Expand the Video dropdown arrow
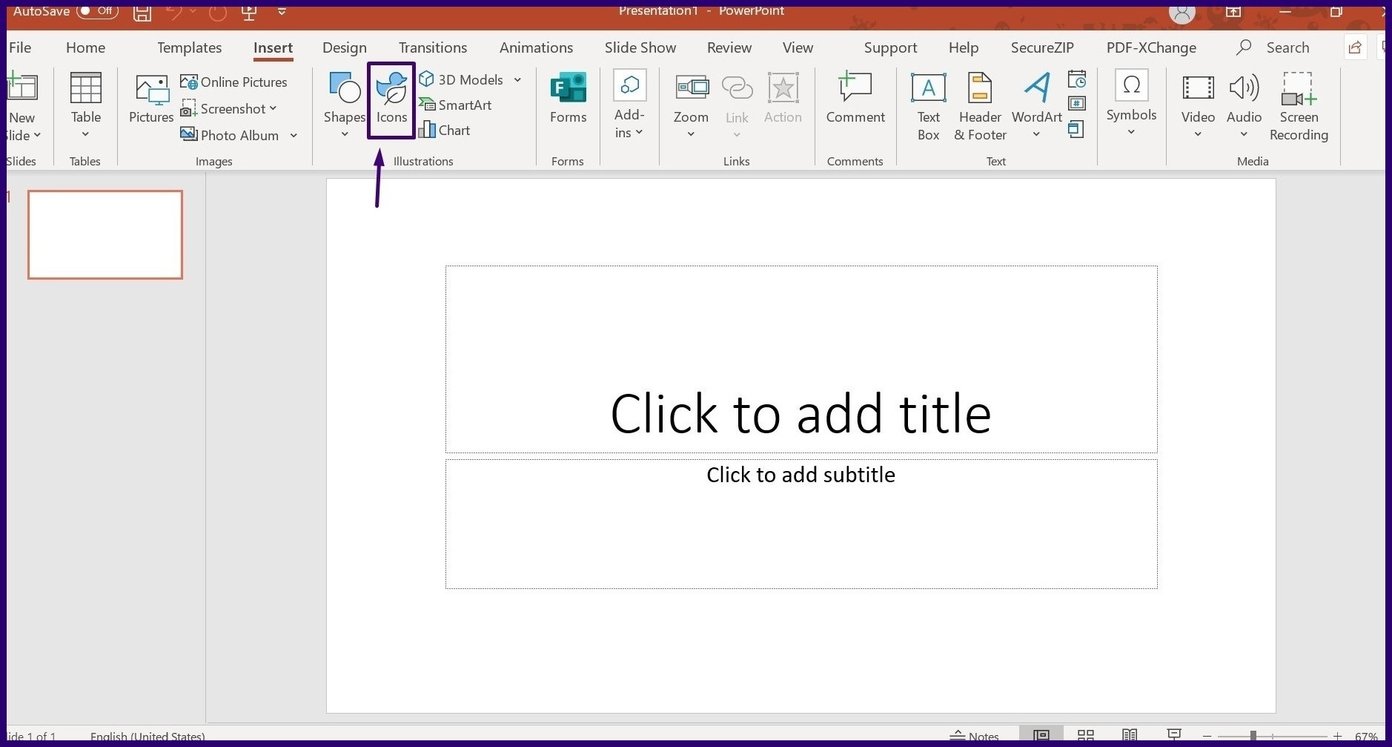Screen dimensions: 1392x747 1198,134
